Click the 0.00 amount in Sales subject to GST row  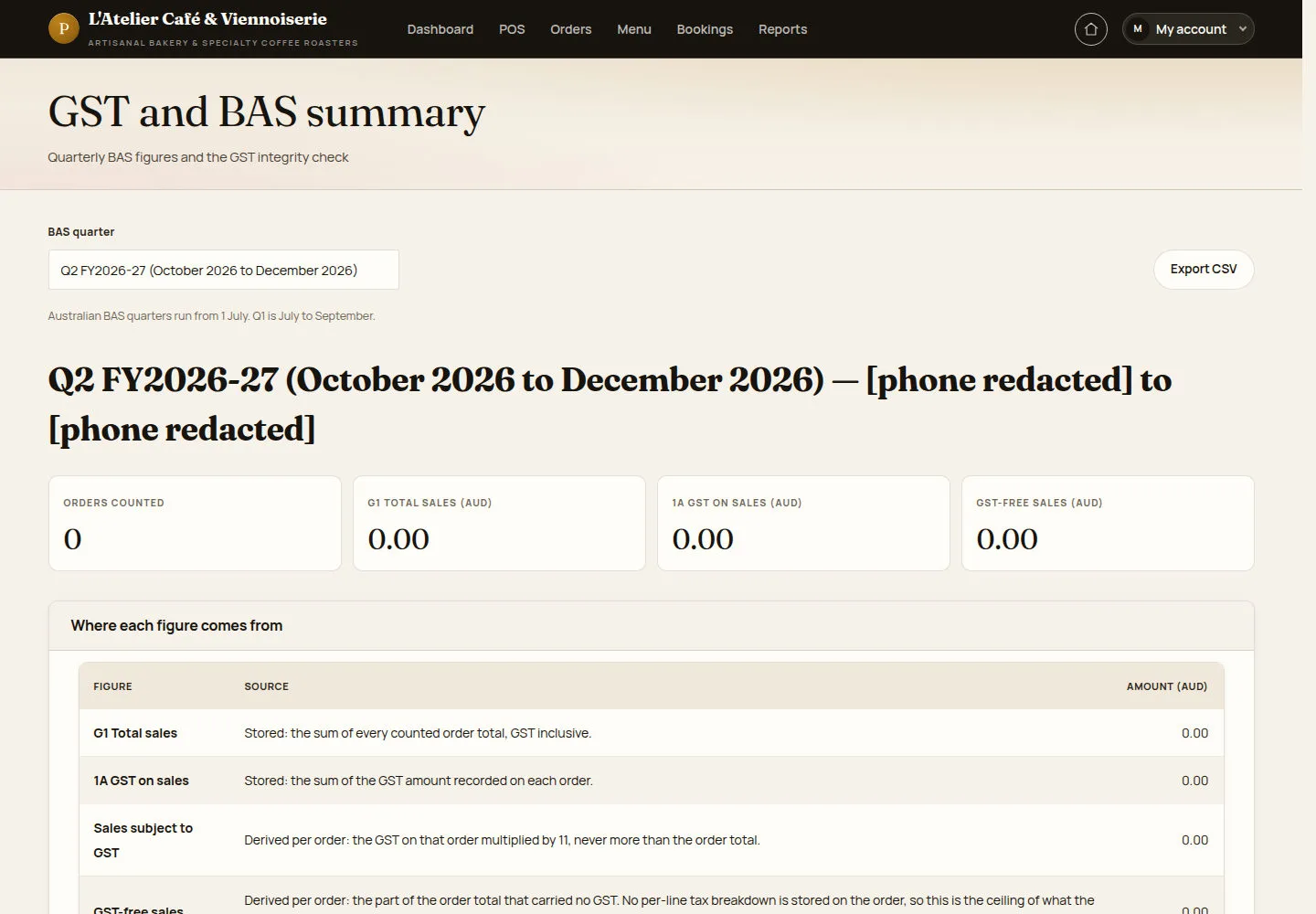[1194, 840]
